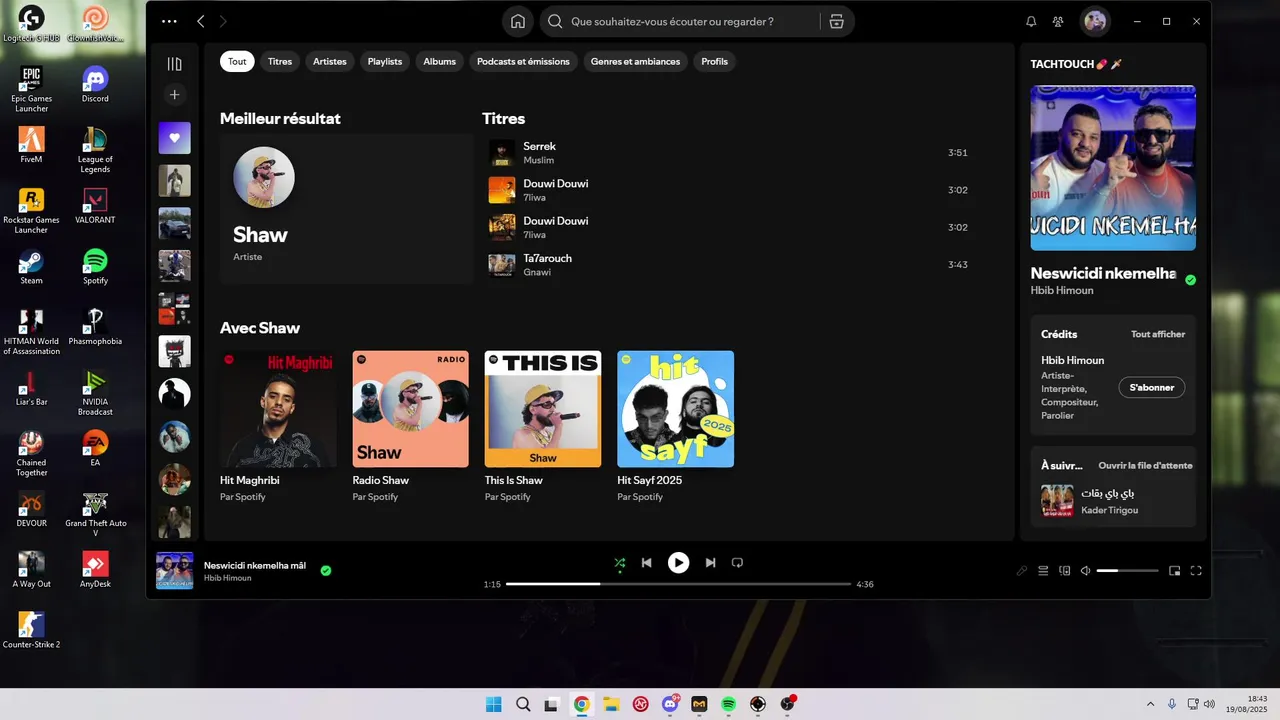Select the Profils filter chip
This screenshot has height=720, width=1280.
[x=715, y=61]
